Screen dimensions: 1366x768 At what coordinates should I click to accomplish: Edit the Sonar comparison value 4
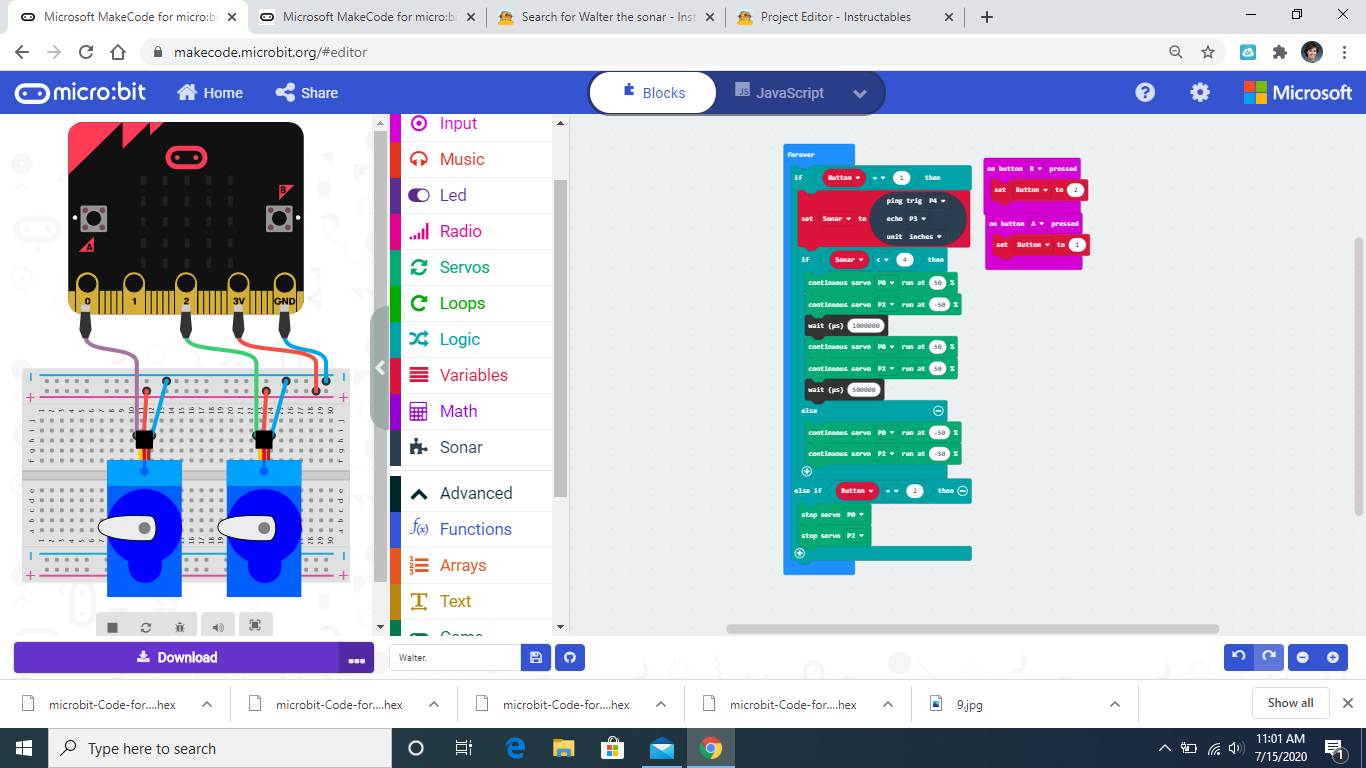click(x=904, y=260)
